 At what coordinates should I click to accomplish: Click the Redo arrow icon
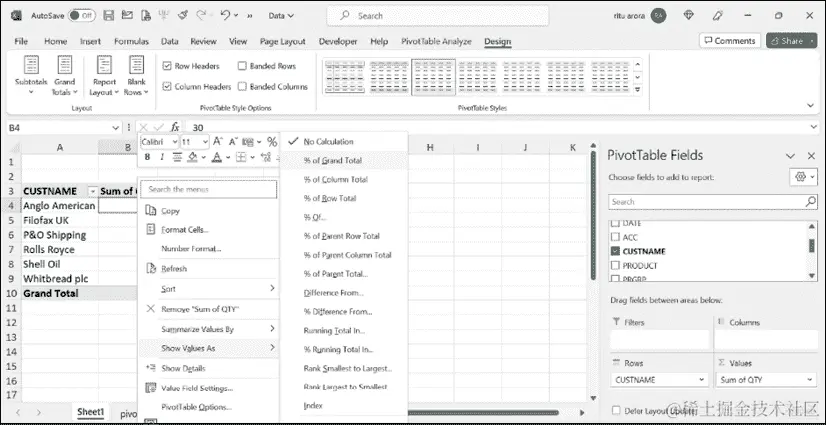coord(199,15)
